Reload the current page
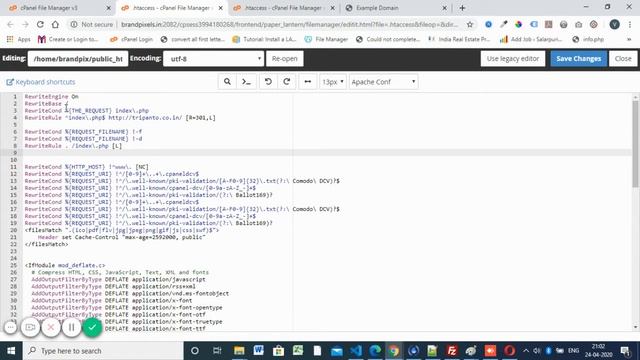 point(40,24)
